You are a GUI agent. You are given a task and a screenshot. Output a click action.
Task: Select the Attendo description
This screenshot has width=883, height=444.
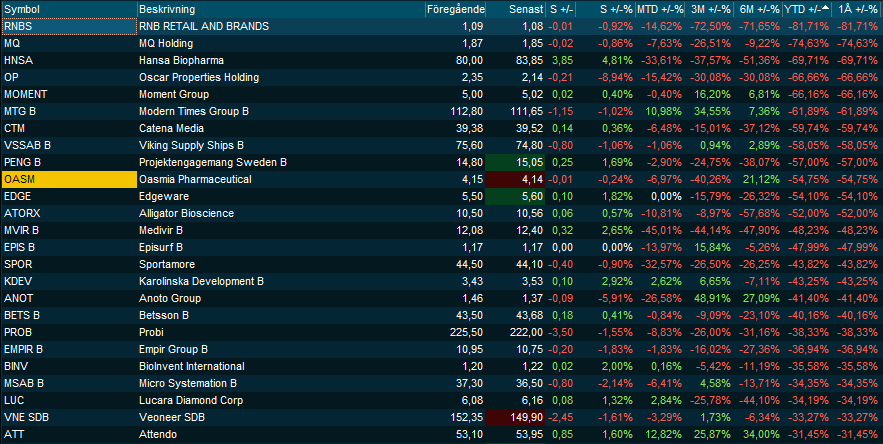tap(158, 434)
